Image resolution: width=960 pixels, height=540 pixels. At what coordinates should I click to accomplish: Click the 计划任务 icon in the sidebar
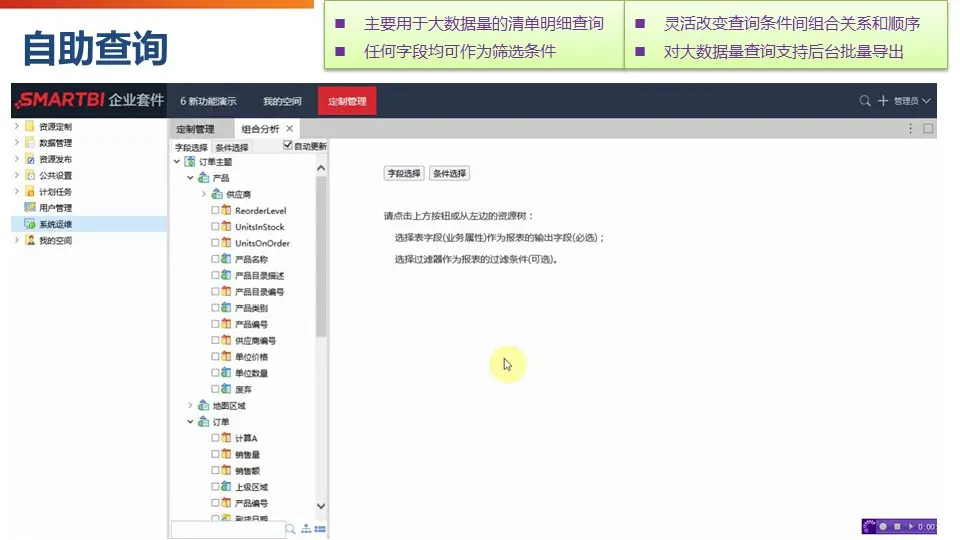[x=29, y=192]
